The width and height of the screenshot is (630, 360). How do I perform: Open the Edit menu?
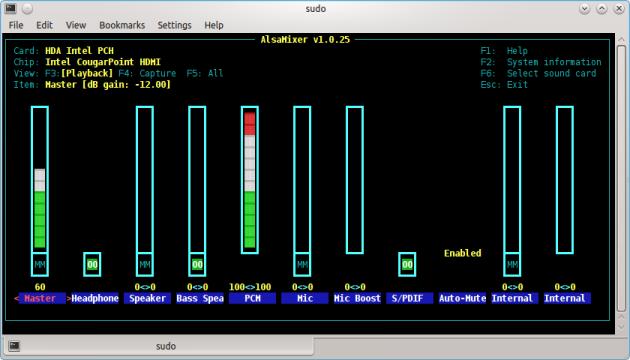pos(44,25)
